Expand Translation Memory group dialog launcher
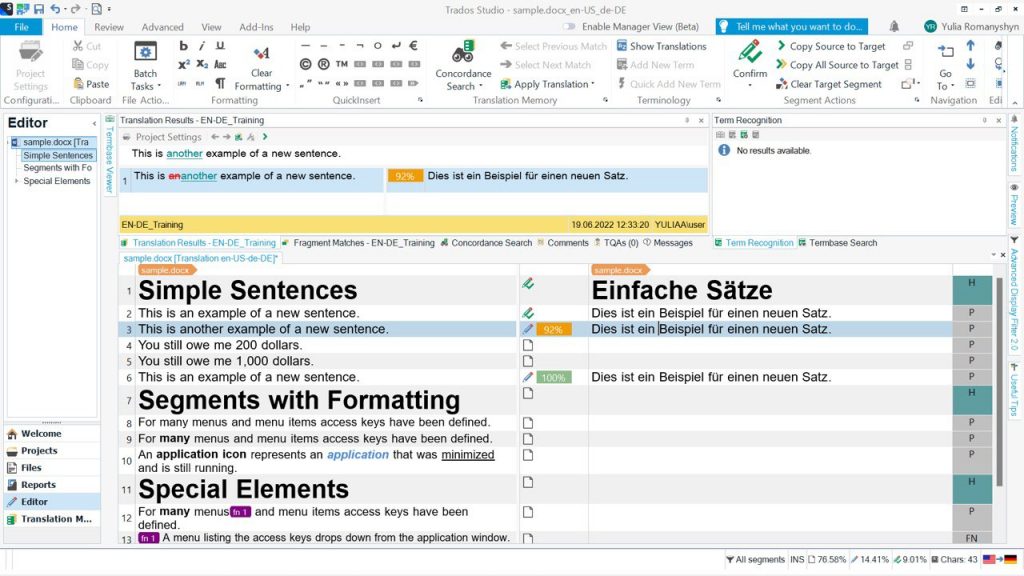 (605, 100)
